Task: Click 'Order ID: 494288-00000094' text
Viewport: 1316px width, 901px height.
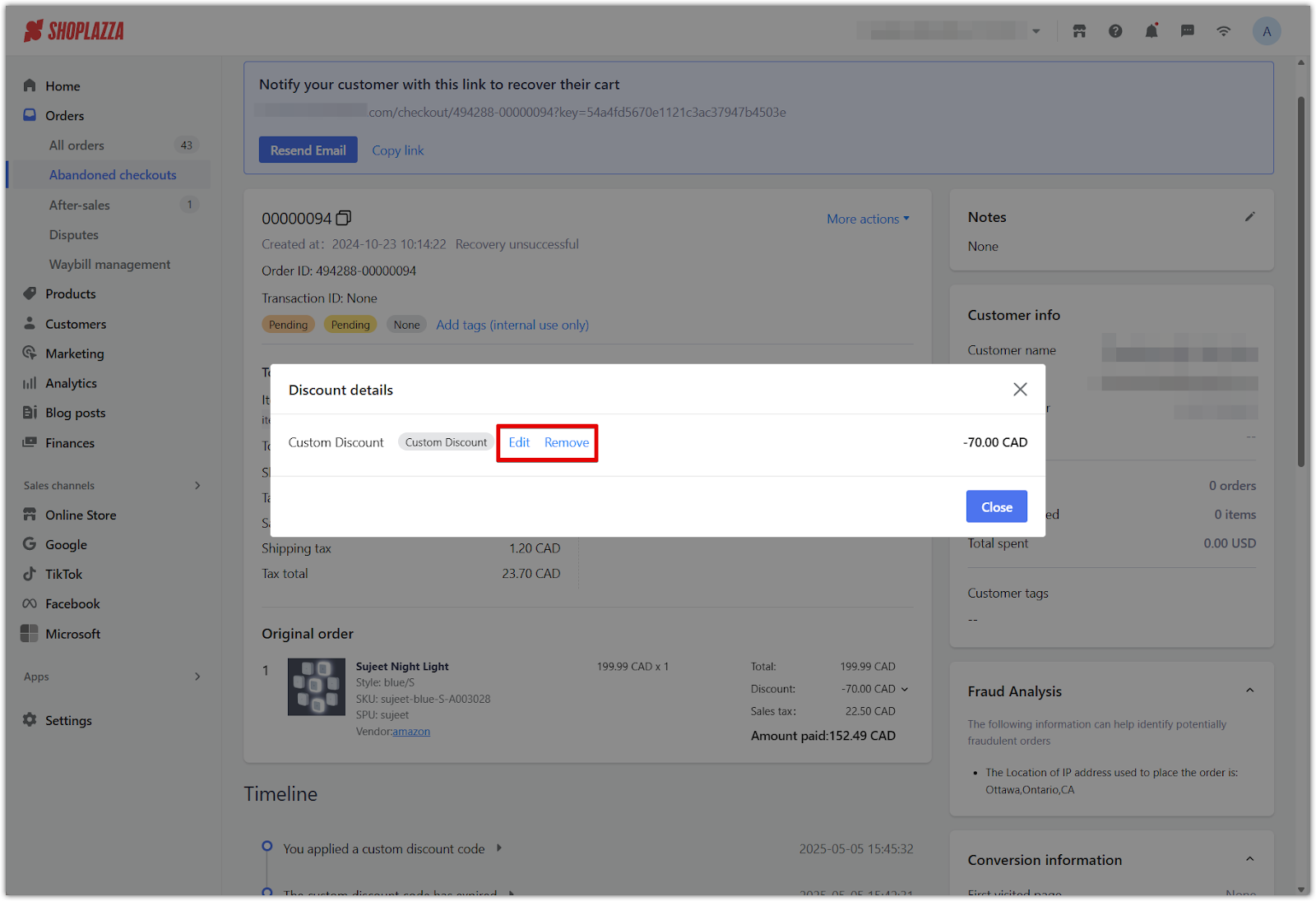Action: coord(339,271)
